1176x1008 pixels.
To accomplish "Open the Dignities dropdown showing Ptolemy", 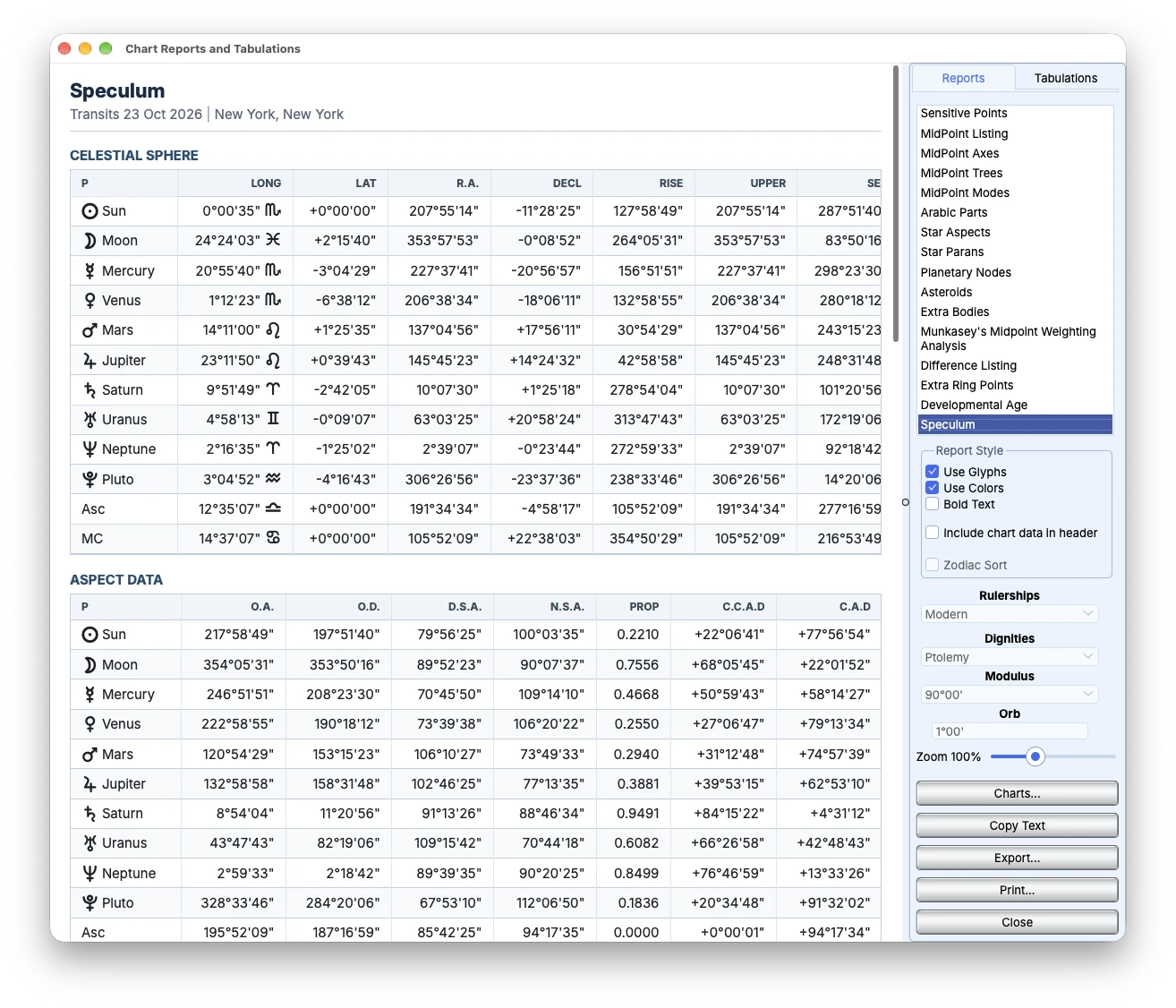I will (1010, 657).
